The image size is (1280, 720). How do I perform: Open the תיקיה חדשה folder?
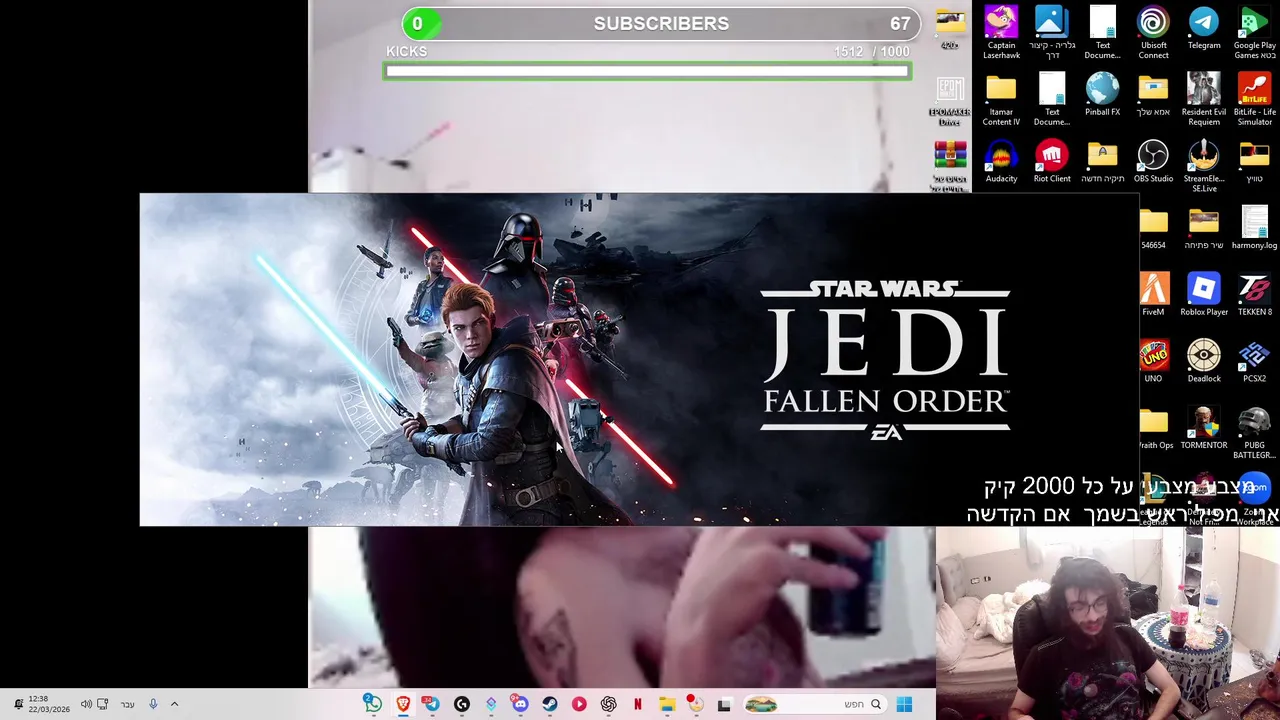(1102, 162)
